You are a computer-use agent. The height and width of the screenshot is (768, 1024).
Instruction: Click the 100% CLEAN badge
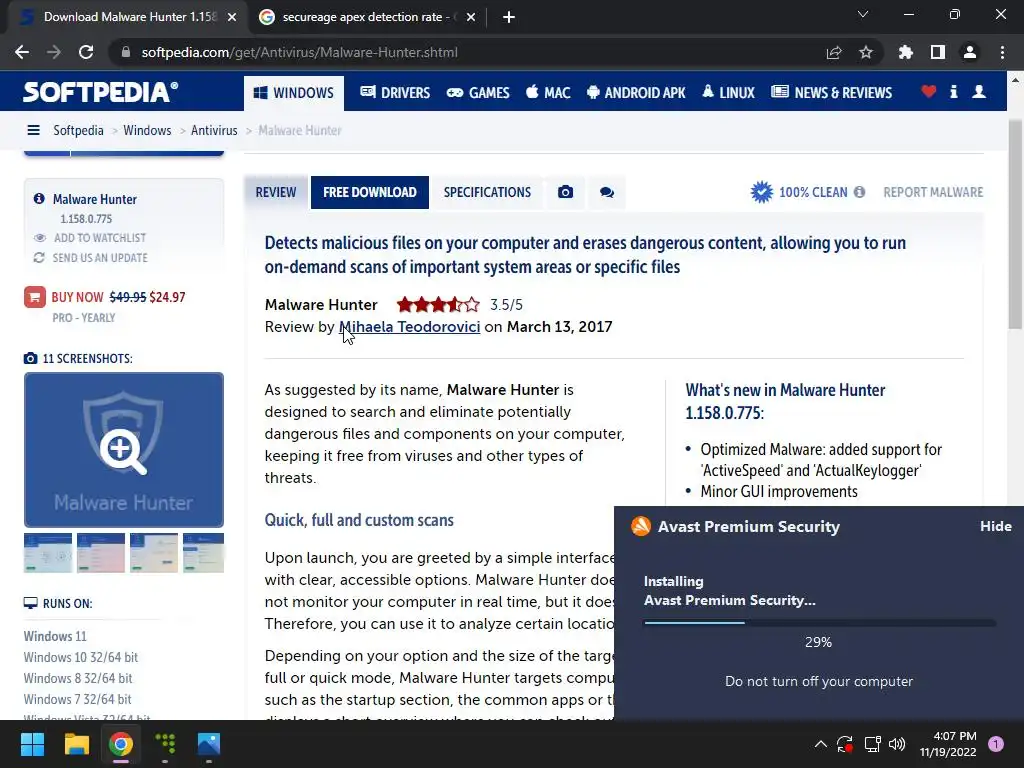pos(799,192)
